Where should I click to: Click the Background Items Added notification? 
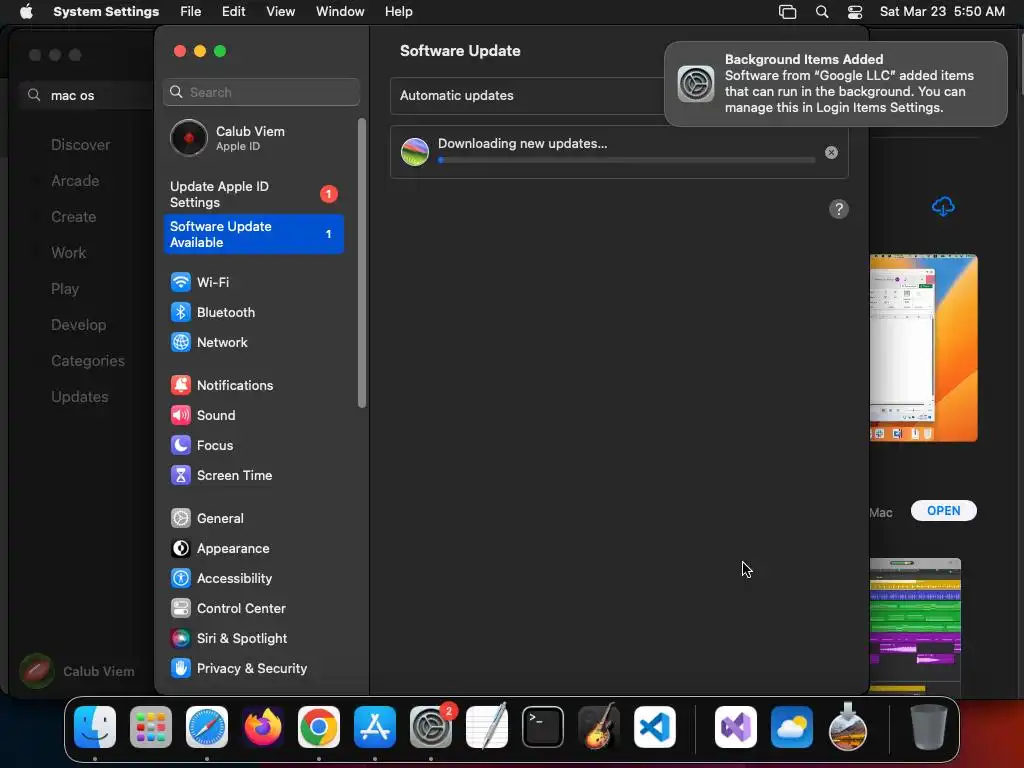click(x=835, y=84)
